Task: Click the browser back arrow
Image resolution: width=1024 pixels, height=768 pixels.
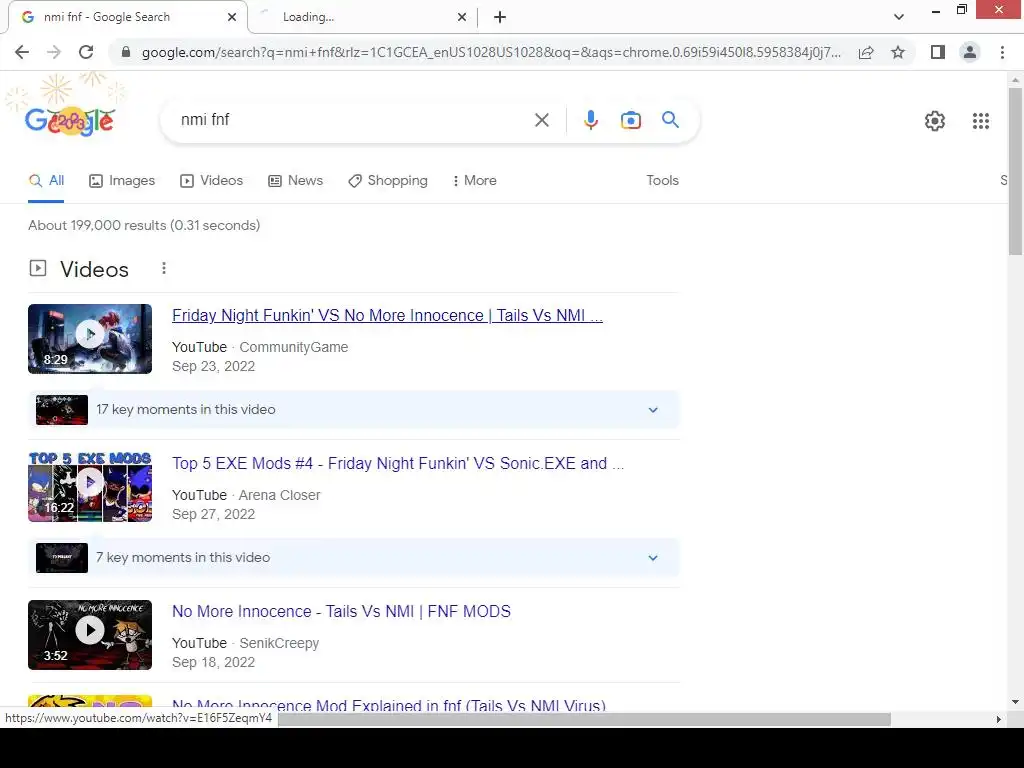Action: pyautogui.click(x=22, y=52)
